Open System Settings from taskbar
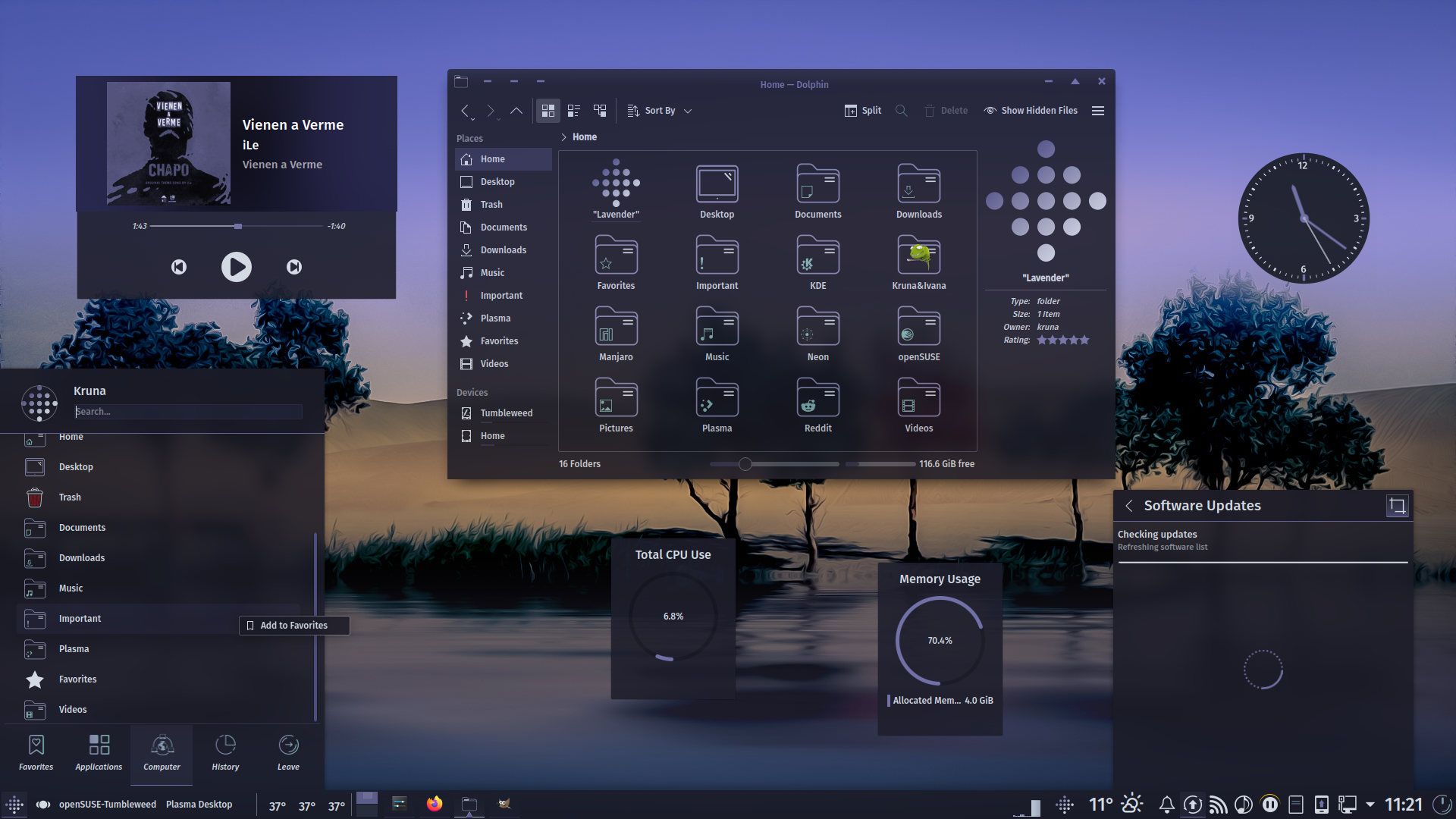1456x819 pixels. tap(400, 804)
